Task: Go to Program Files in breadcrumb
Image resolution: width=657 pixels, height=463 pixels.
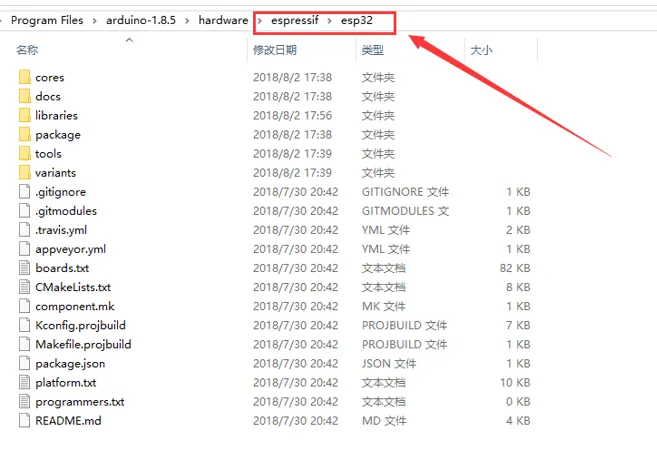Action: (47, 20)
